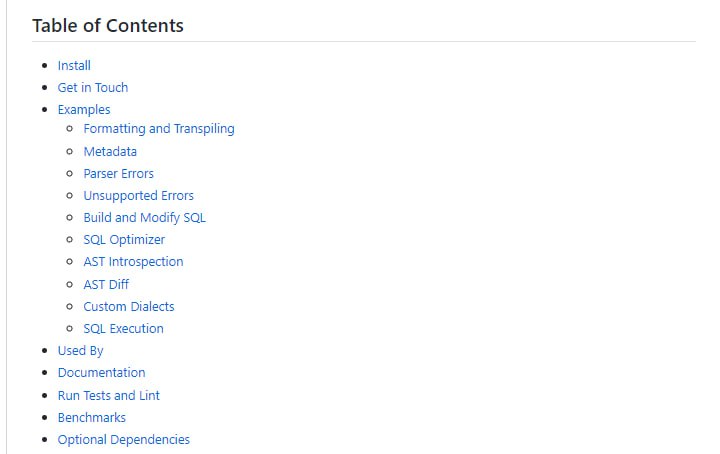Screen dimensions: 720x454
Task: Open the Install link
Action: pos(74,65)
